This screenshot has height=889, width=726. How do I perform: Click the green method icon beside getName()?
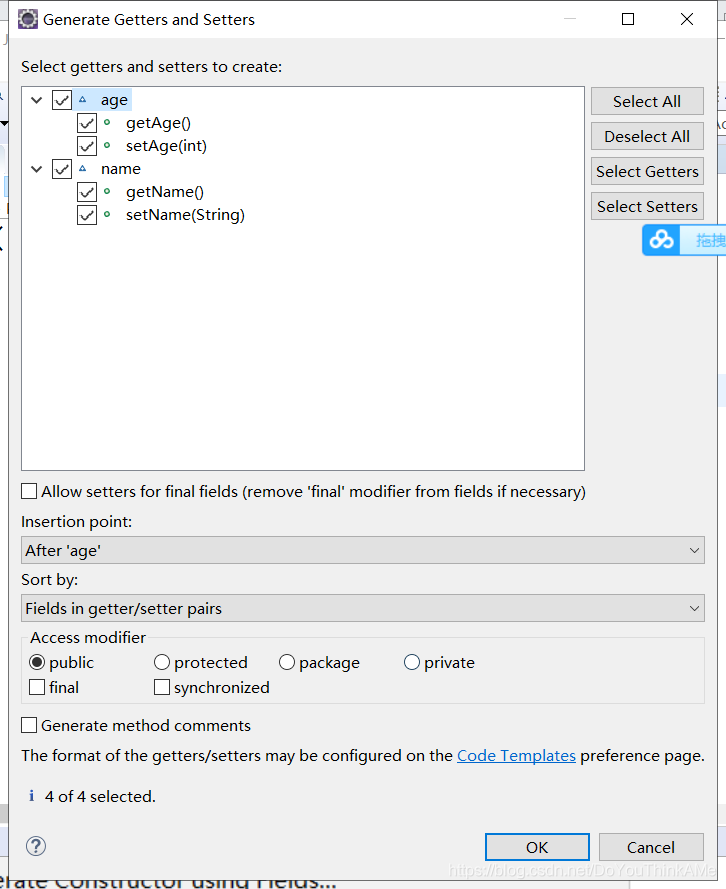tap(107, 192)
